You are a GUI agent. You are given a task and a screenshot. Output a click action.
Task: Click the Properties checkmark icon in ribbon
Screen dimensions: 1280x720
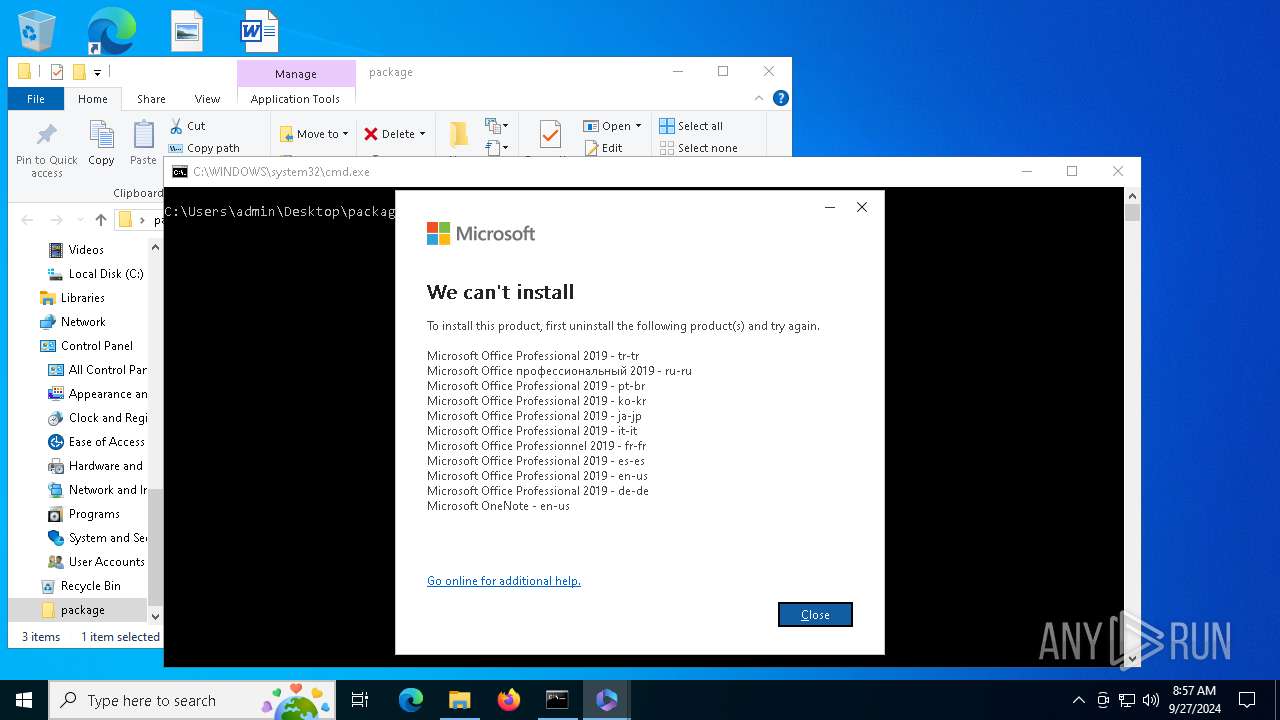click(550, 135)
